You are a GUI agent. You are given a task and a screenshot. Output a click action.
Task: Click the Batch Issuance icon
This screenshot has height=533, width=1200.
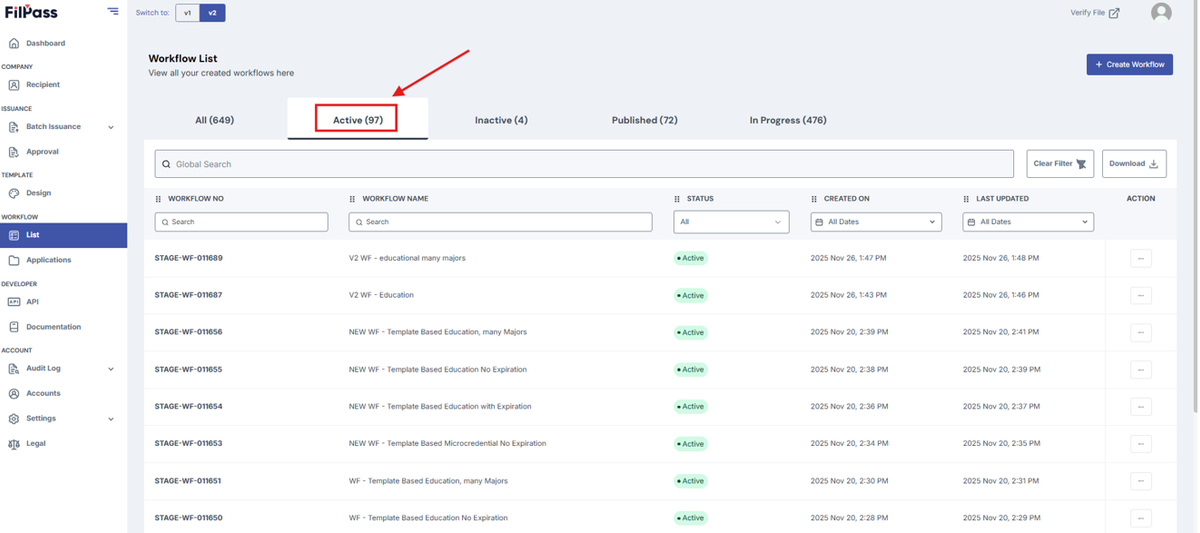[x=14, y=127]
